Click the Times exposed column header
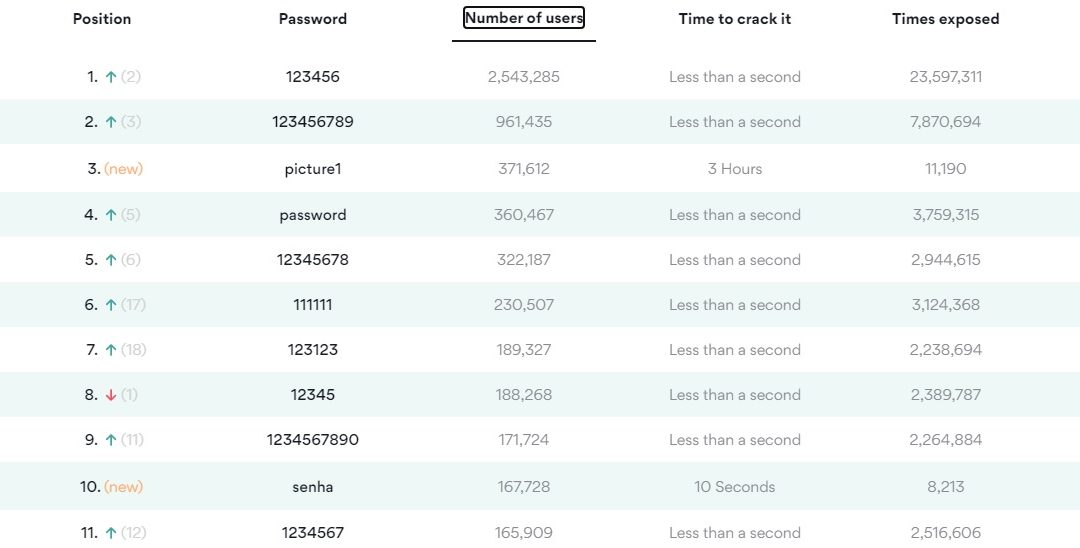Viewport: 1080px width, 548px height. pos(946,19)
